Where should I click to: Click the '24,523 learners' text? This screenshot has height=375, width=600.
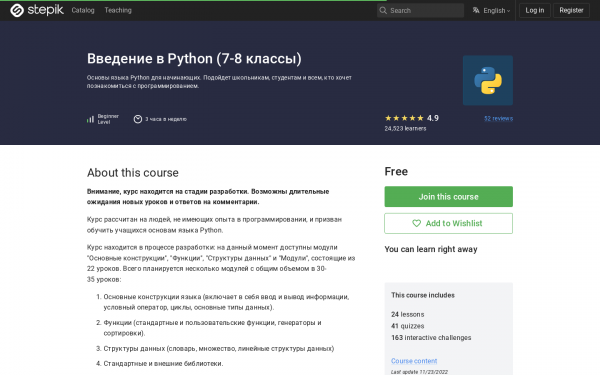click(405, 129)
